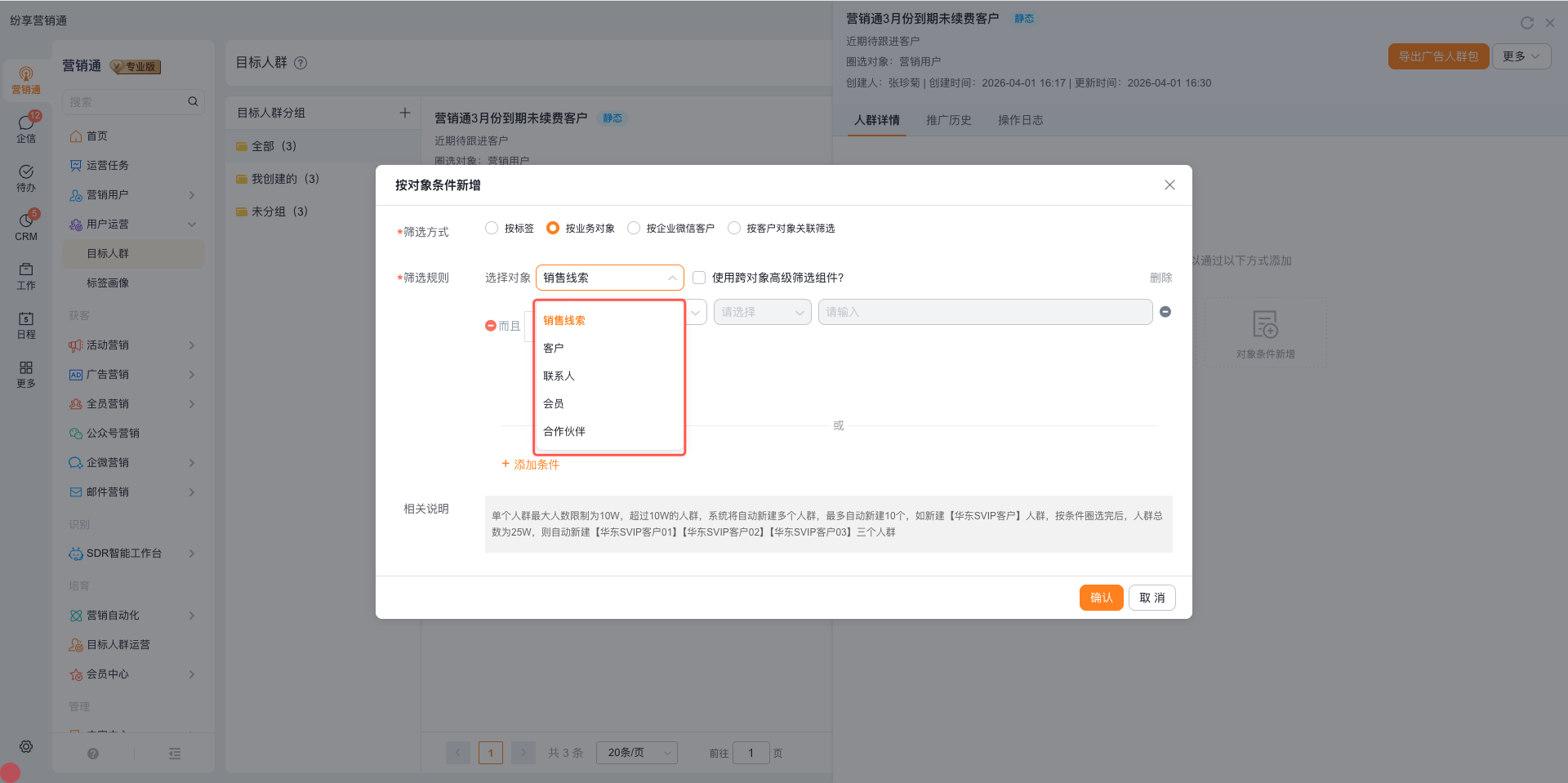1568x783 pixels.
Task: Open the 请选择 operator dropdown
Action: pyautogui.click(x=763, y=312)
